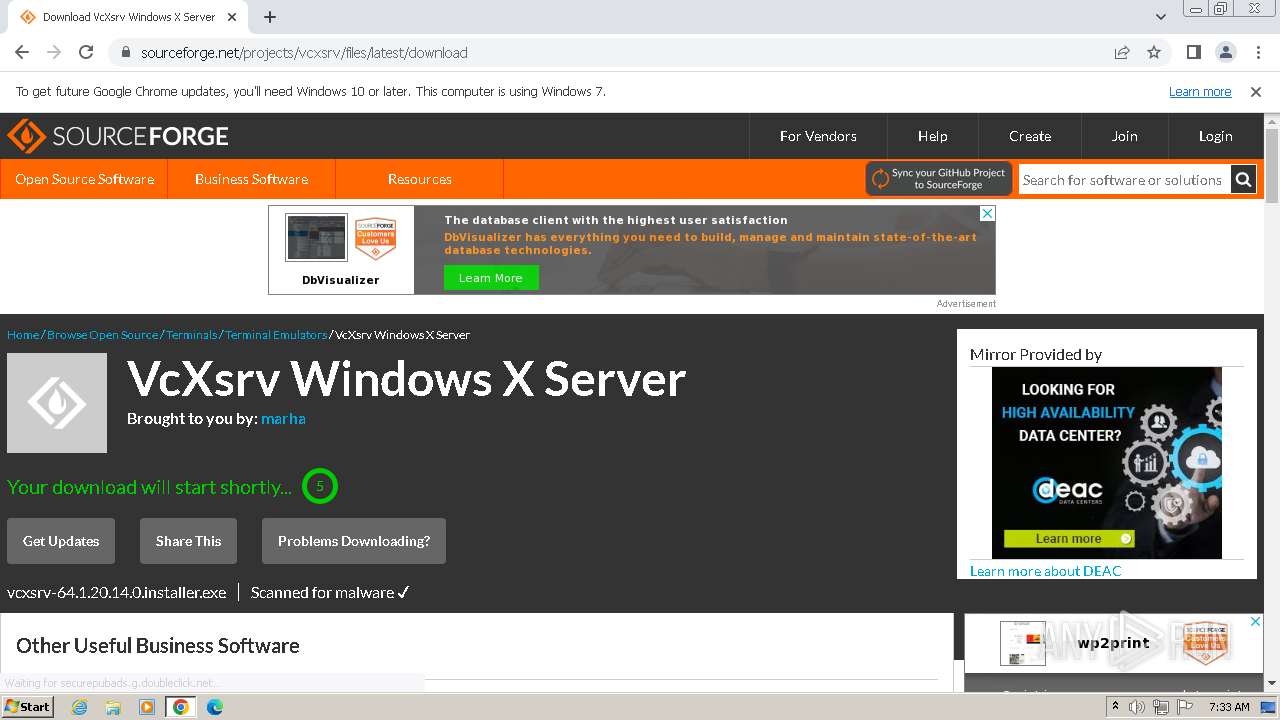The width and height of the screenshot is (1280, 720).
Task: Click the green download countdown circle
Action: click(x=320, y=487)
